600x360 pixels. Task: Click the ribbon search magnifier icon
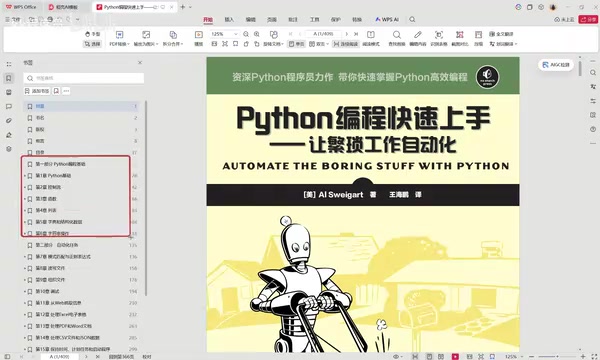(412, 20)
